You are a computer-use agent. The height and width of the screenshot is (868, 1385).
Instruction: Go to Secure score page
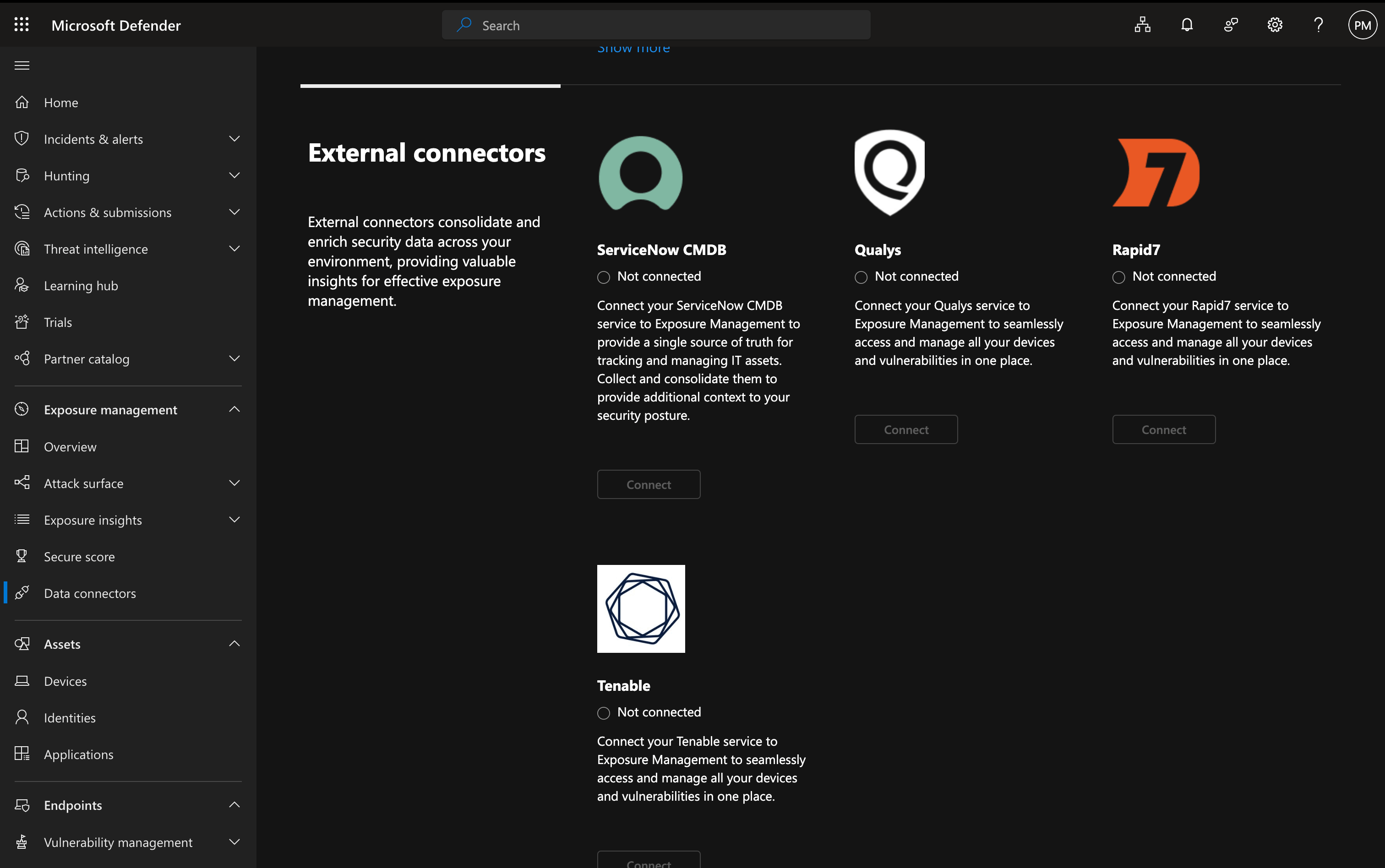point(79,556)
